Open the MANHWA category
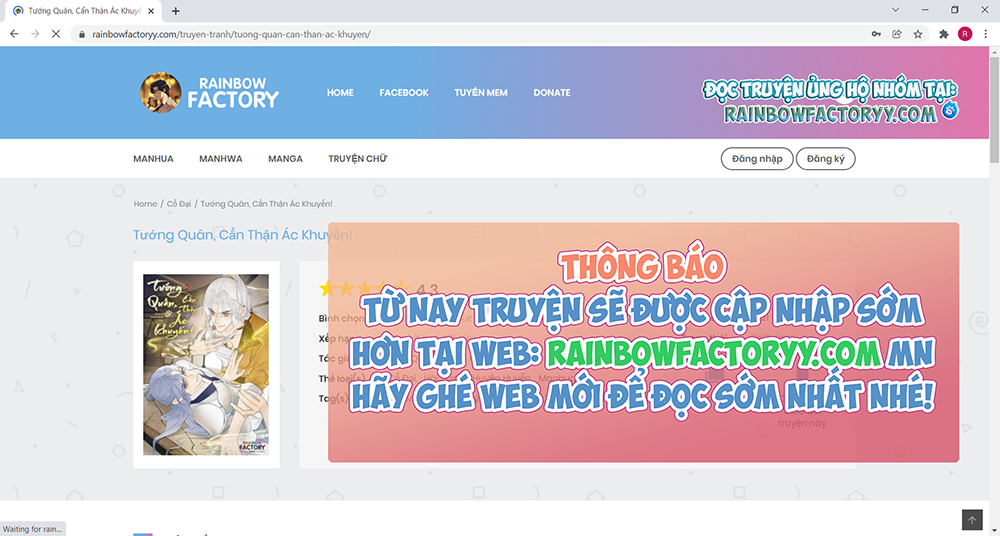 point(220,159)
